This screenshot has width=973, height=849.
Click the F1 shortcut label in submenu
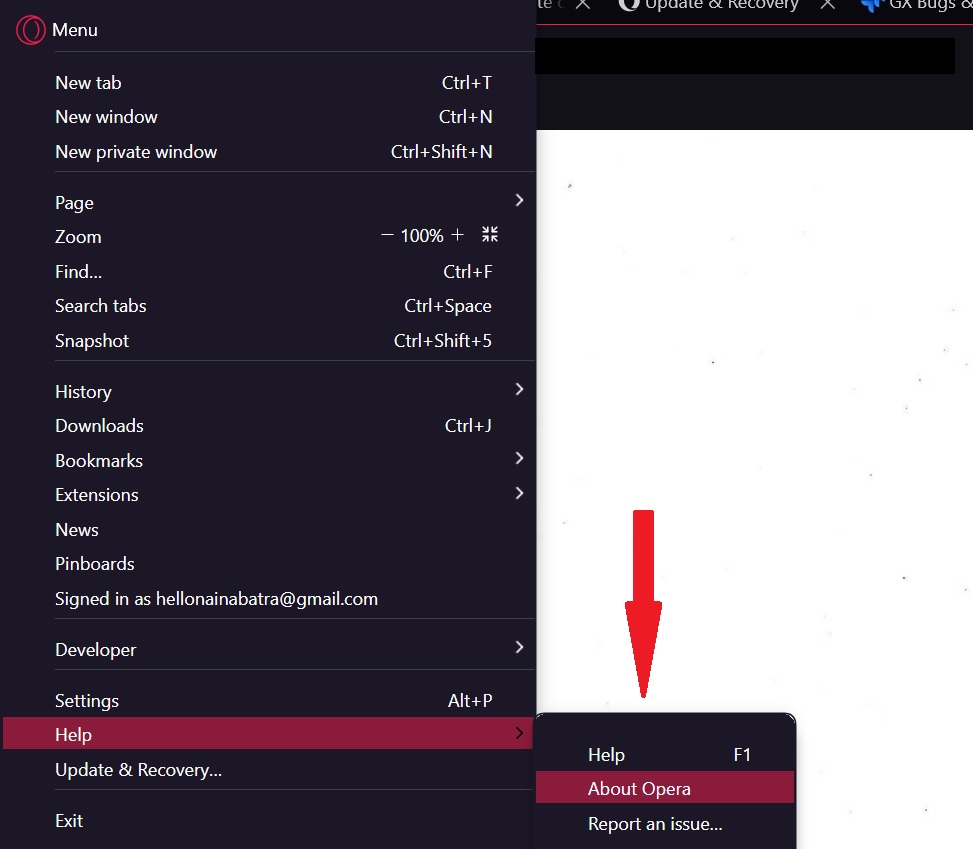coord(742,755)
